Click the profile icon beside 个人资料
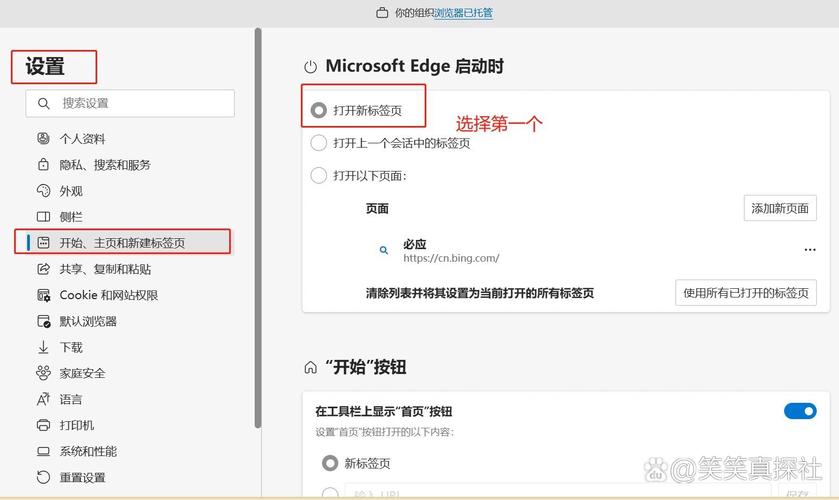 (x=43, y=139)
